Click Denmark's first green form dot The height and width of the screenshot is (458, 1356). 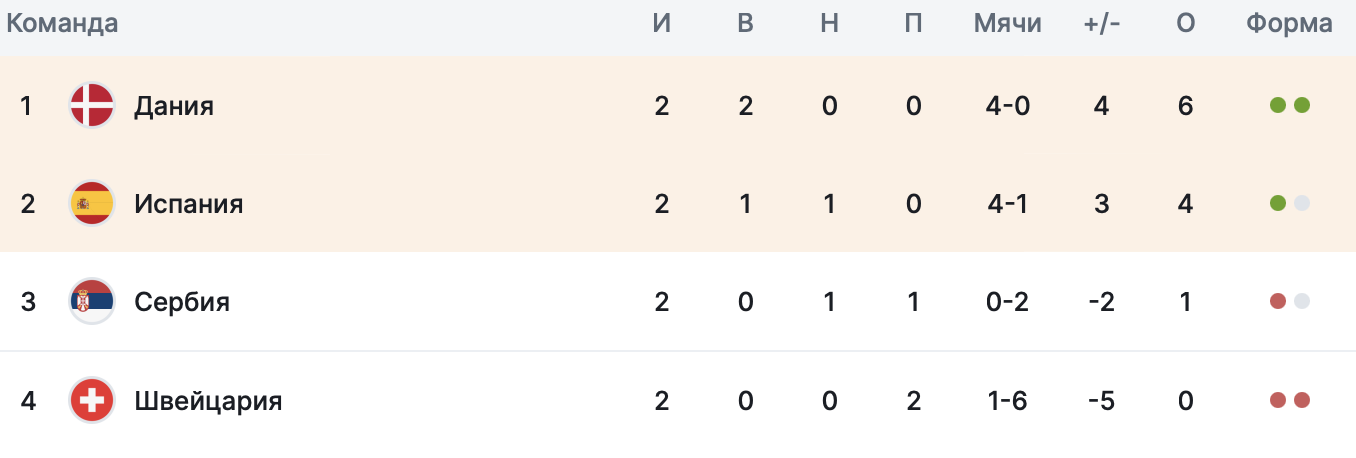(1277, 105)
